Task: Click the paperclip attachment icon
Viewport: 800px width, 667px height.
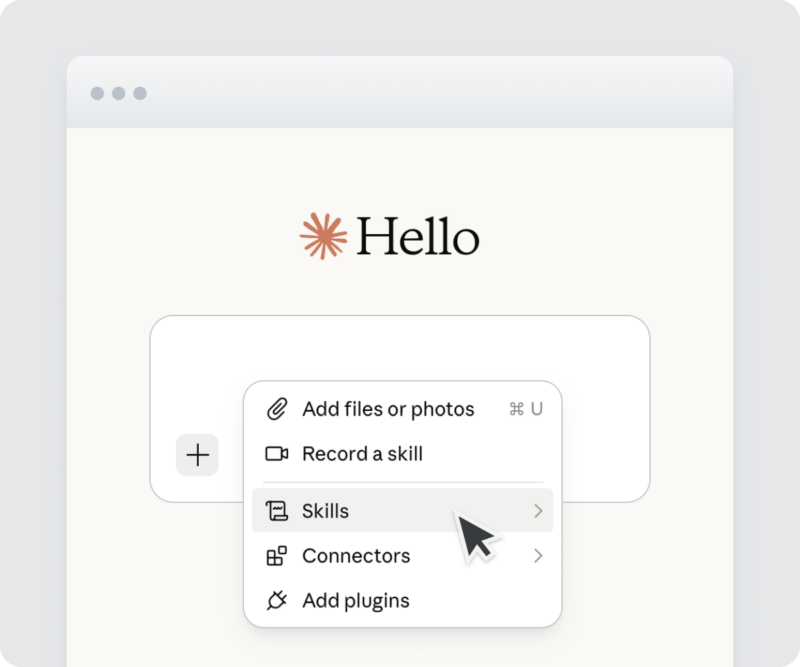Action: 277,409
